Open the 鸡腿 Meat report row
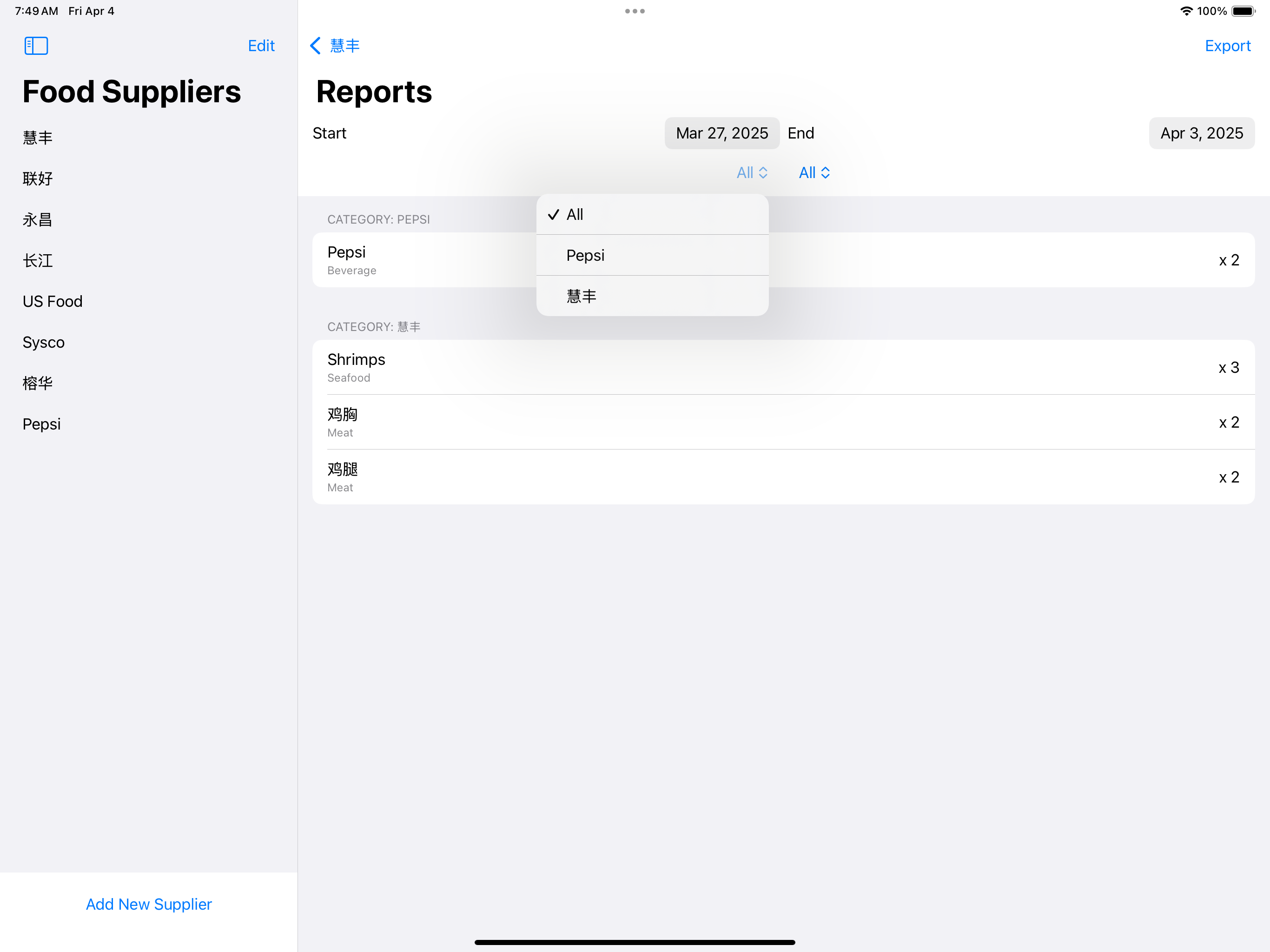Screen dimensions: 1270x952 pos(783,476)
